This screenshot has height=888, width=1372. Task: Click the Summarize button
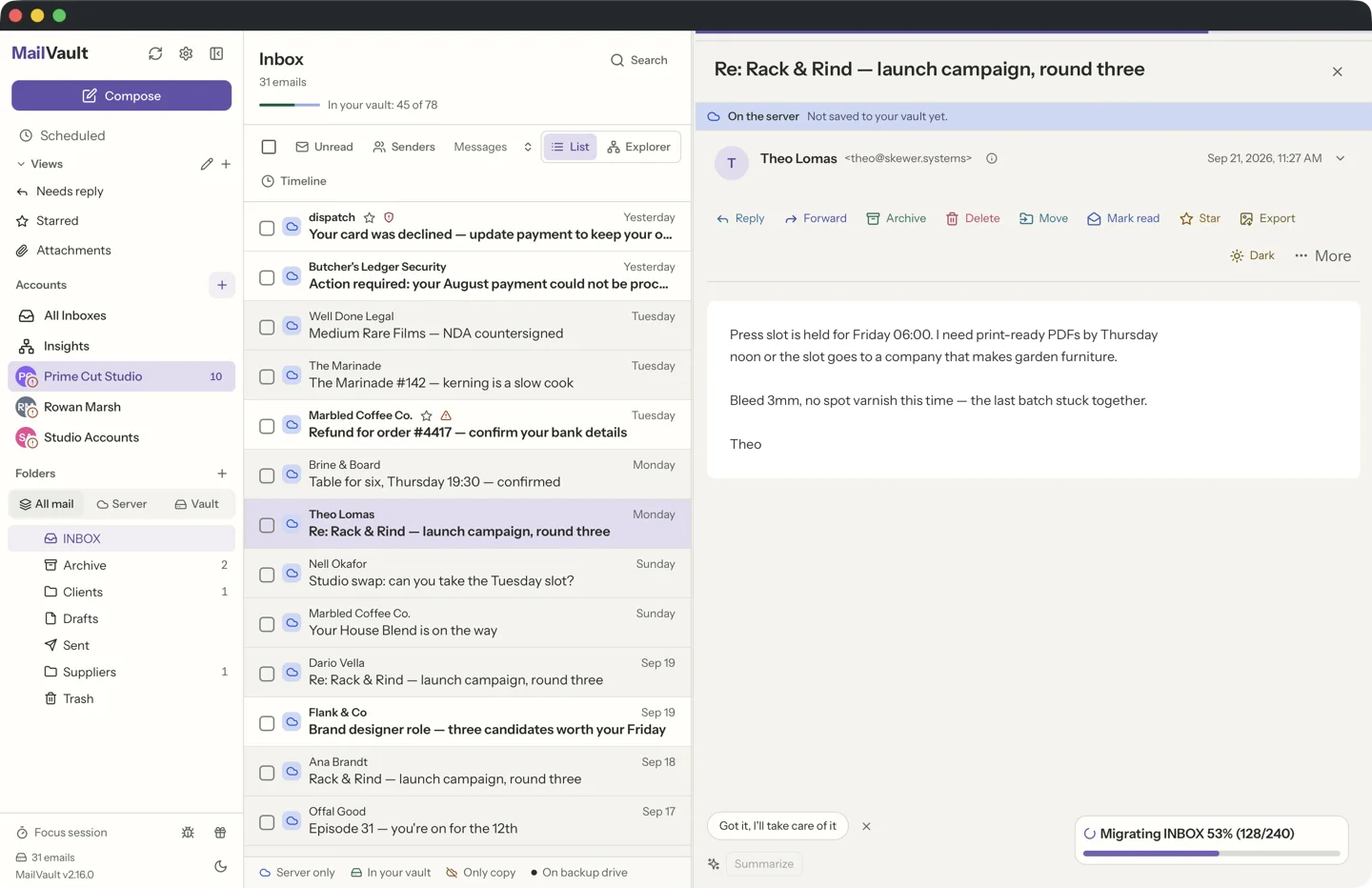coord(764,864)
